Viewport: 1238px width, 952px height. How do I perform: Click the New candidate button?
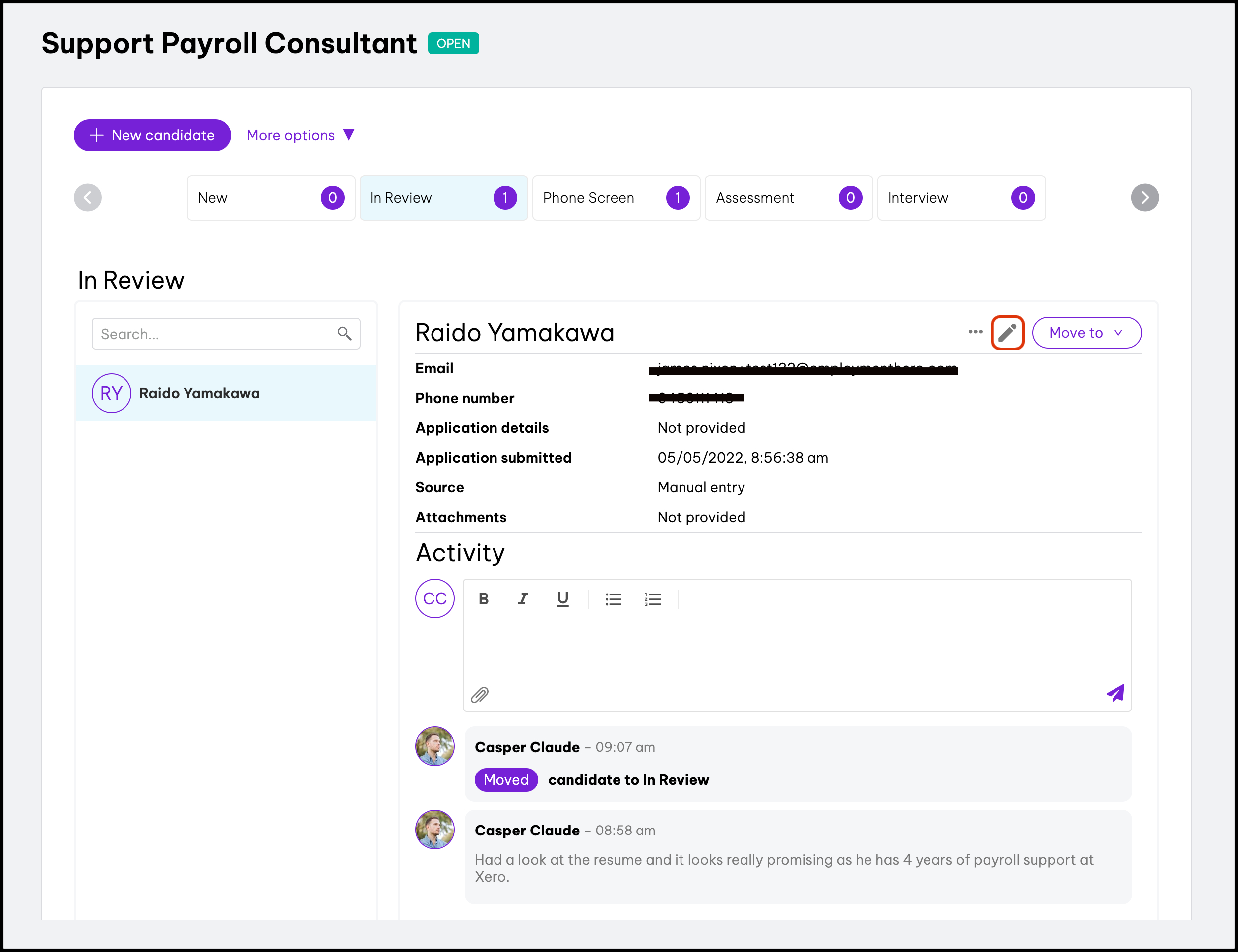tap(152, 135)
